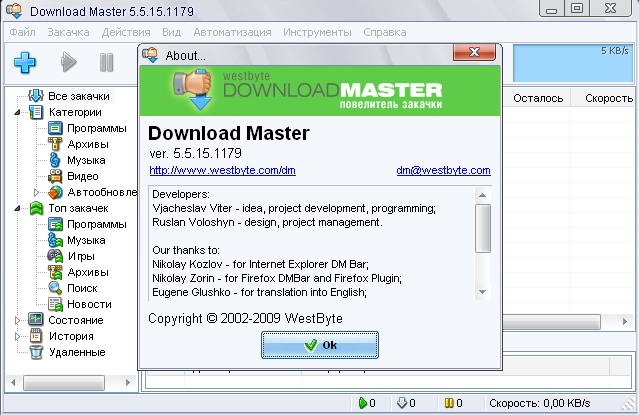639x415 pixels.
Task: Collapse the Категории tree node
Action: click(17, 112)
